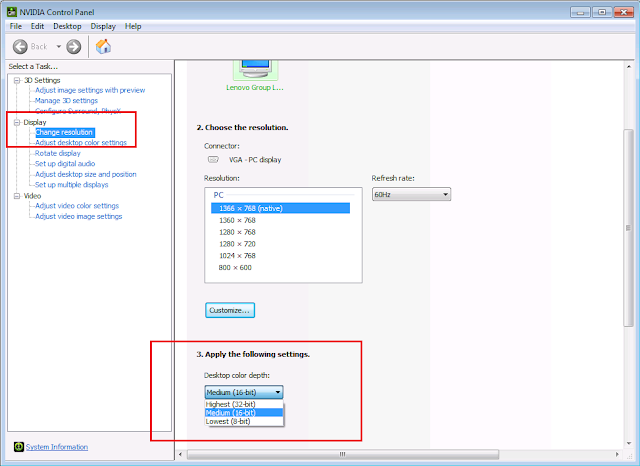Collapse the Display tree node

point(17,122)
